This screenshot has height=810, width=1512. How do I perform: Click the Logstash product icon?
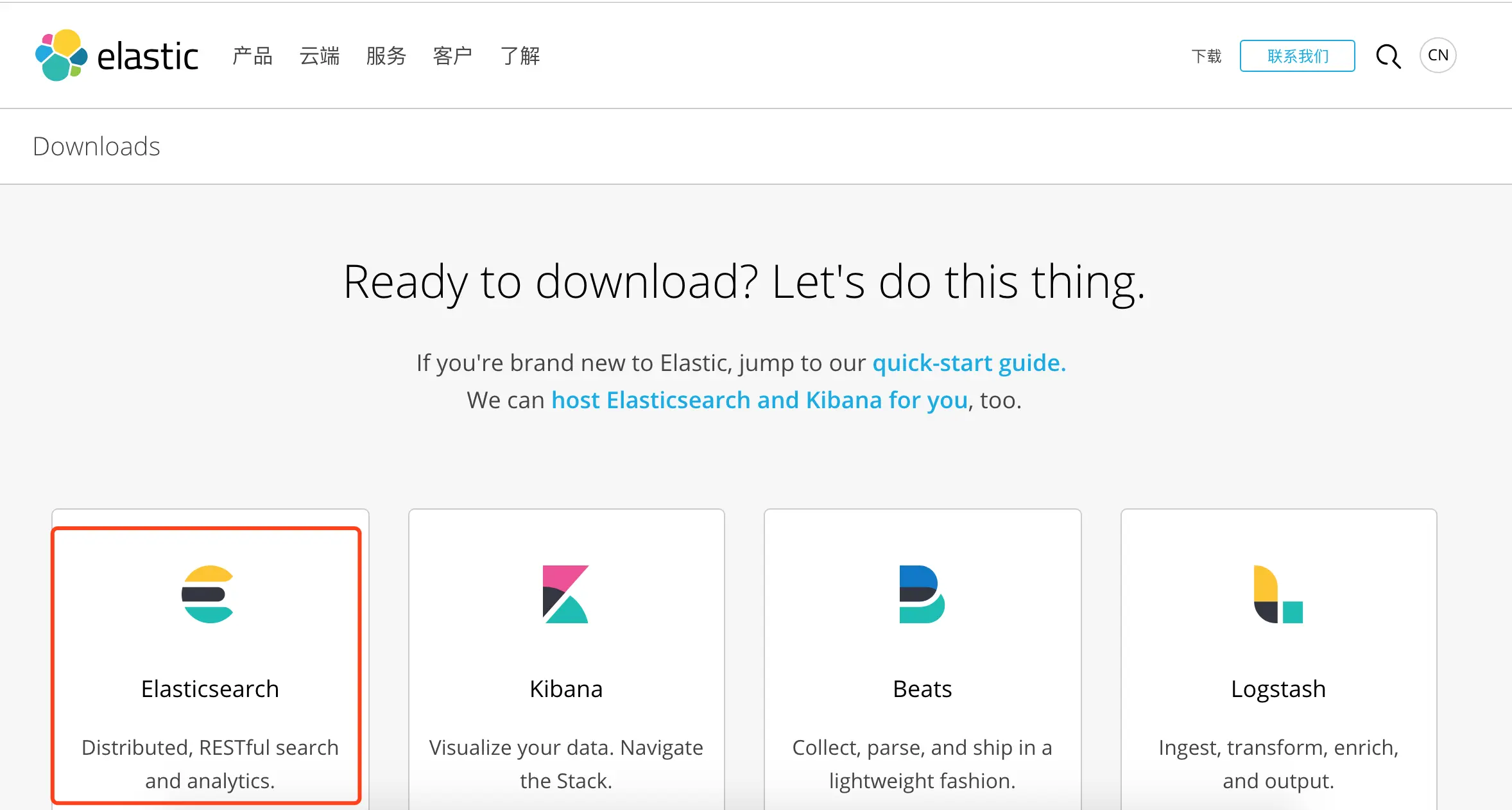1278,594
